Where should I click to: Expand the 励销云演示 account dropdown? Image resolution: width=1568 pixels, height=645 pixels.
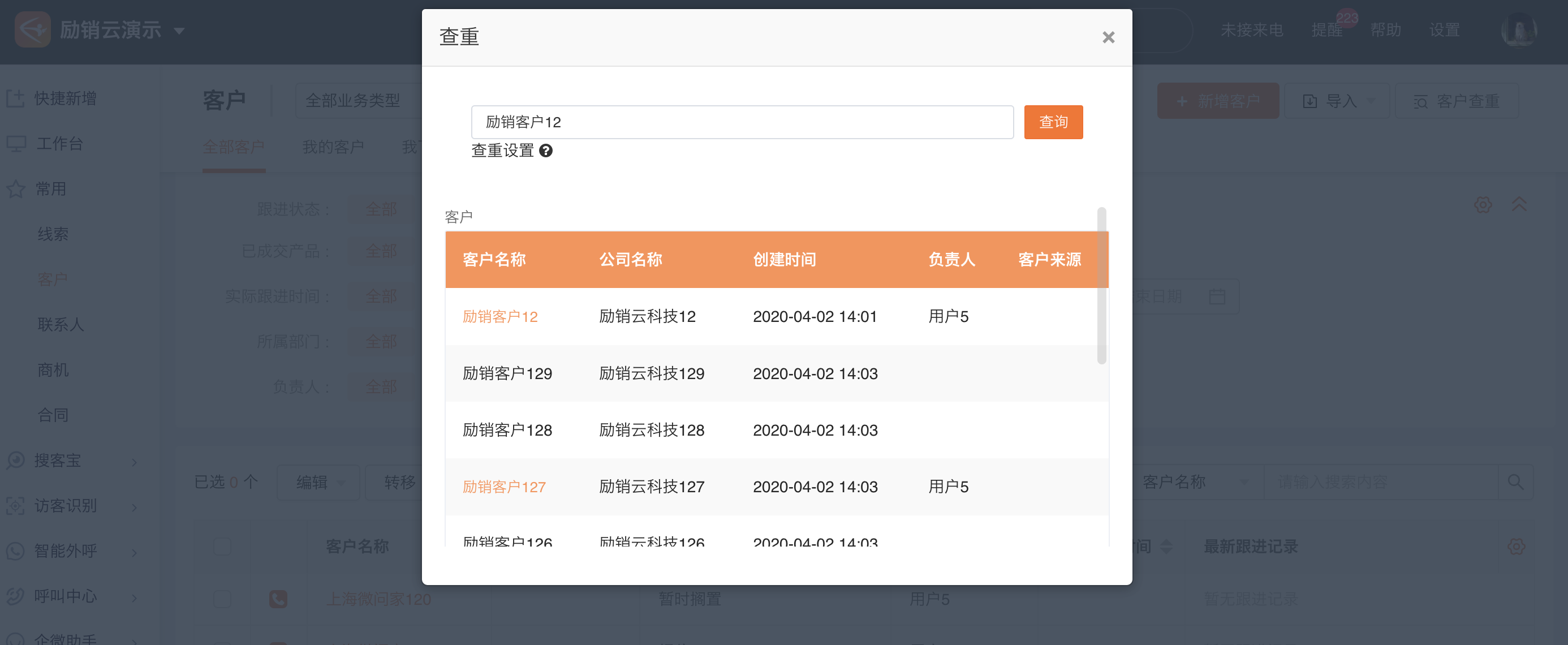(x=179, y=31)
